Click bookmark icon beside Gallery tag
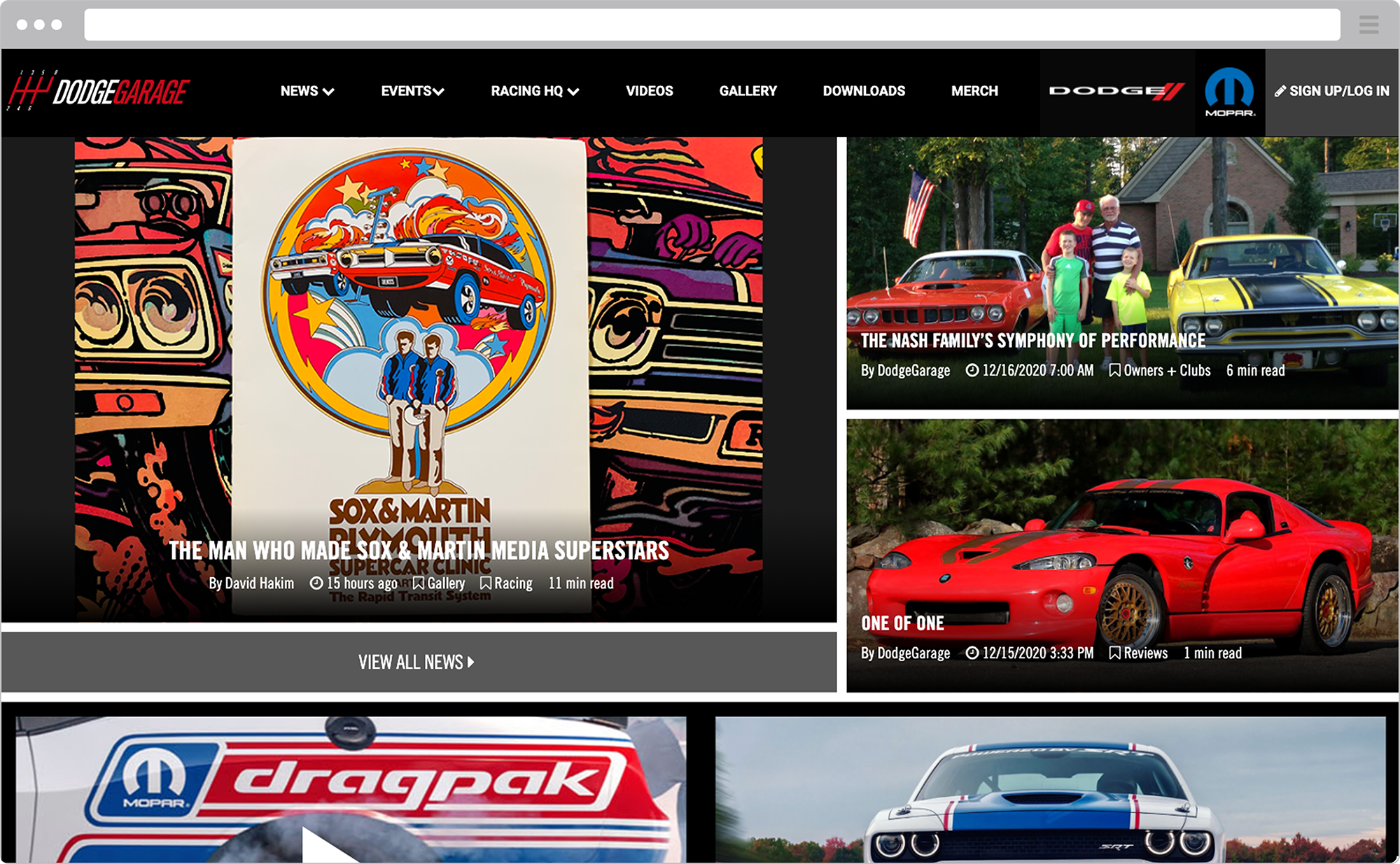This screenshot has height=864, width=1400. (x=419, y=583)
